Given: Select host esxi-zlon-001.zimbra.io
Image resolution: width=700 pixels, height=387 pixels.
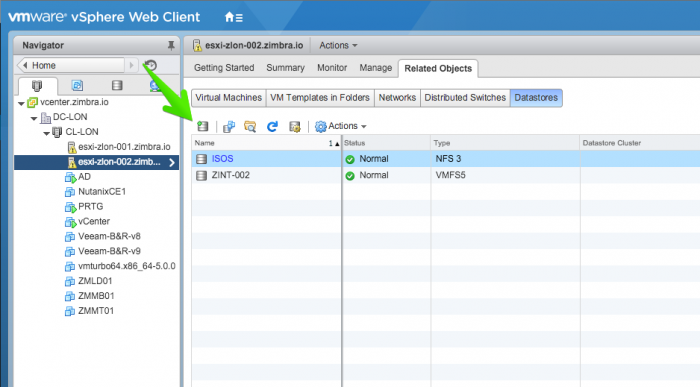Looking at the screenshot, I should (x=124, y=147).
